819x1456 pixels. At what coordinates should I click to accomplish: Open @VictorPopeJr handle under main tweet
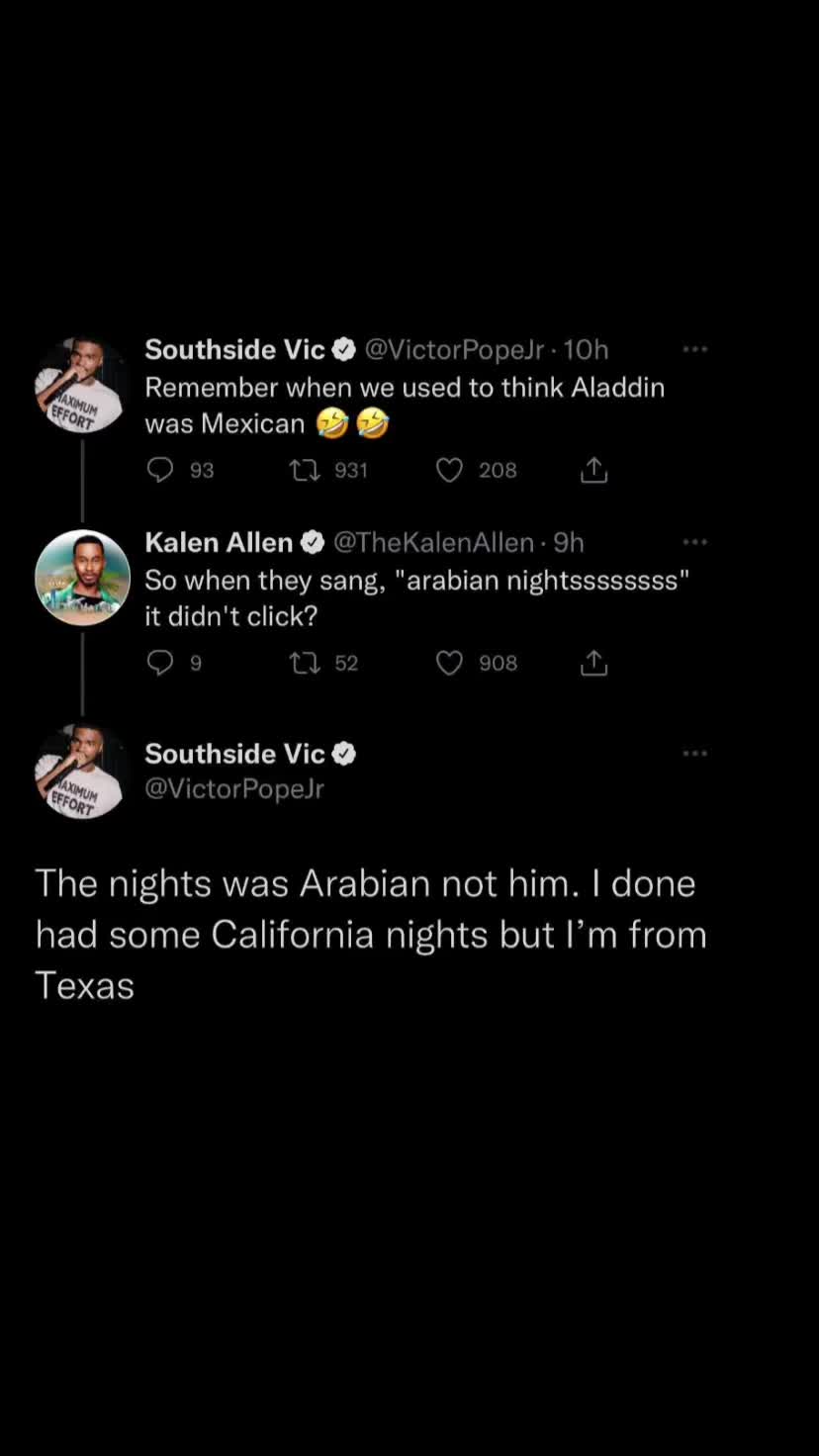234,789
